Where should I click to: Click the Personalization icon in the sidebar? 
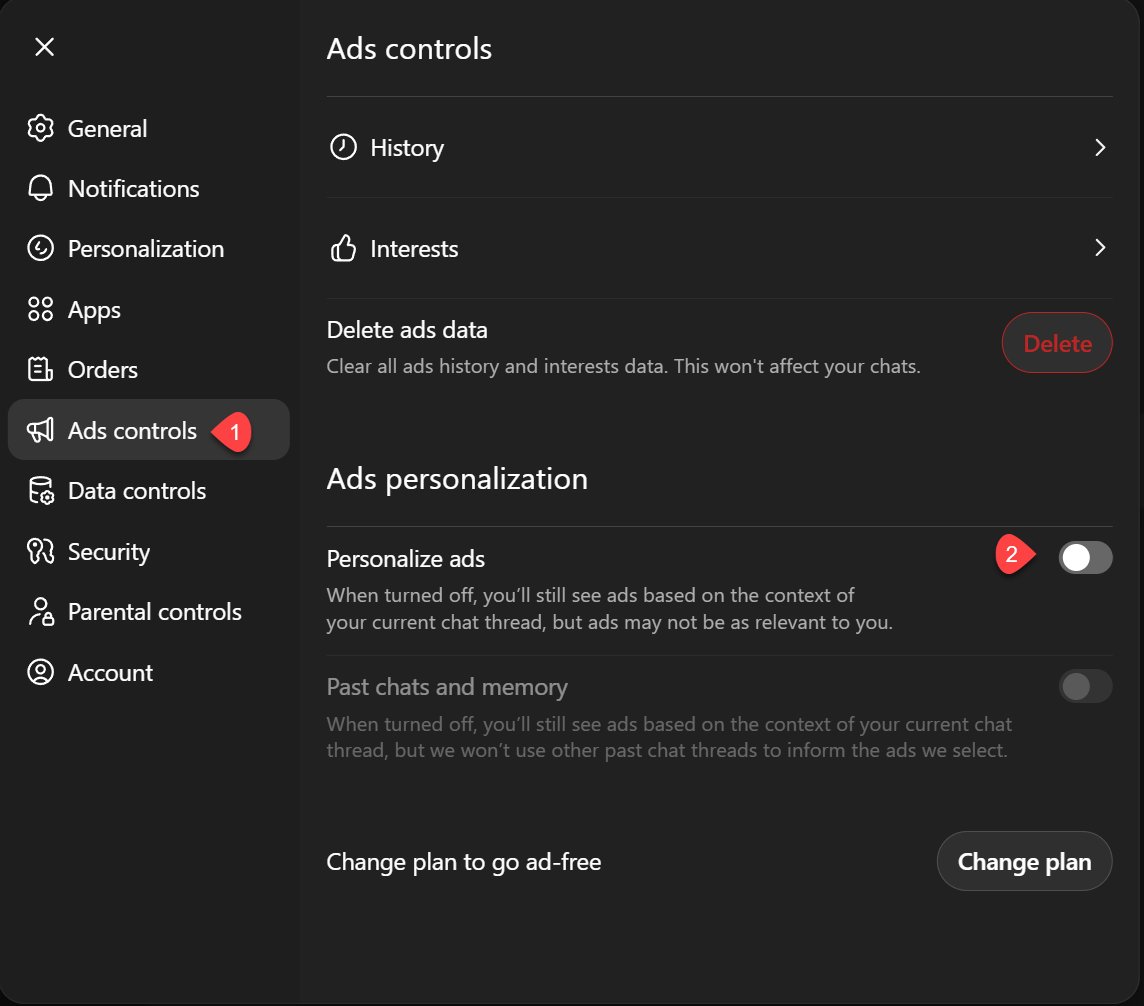(40, 248)
